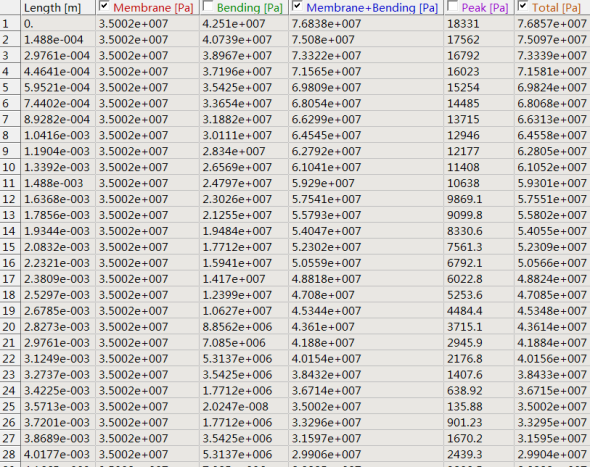Enable the Peak [Pa] column checkbox
This screenshot has width=590, height=468.
452,6
